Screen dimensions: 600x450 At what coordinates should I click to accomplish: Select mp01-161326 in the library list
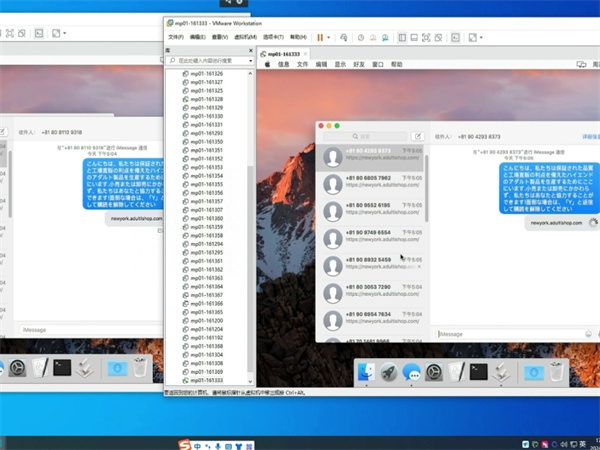pos(208,75)
